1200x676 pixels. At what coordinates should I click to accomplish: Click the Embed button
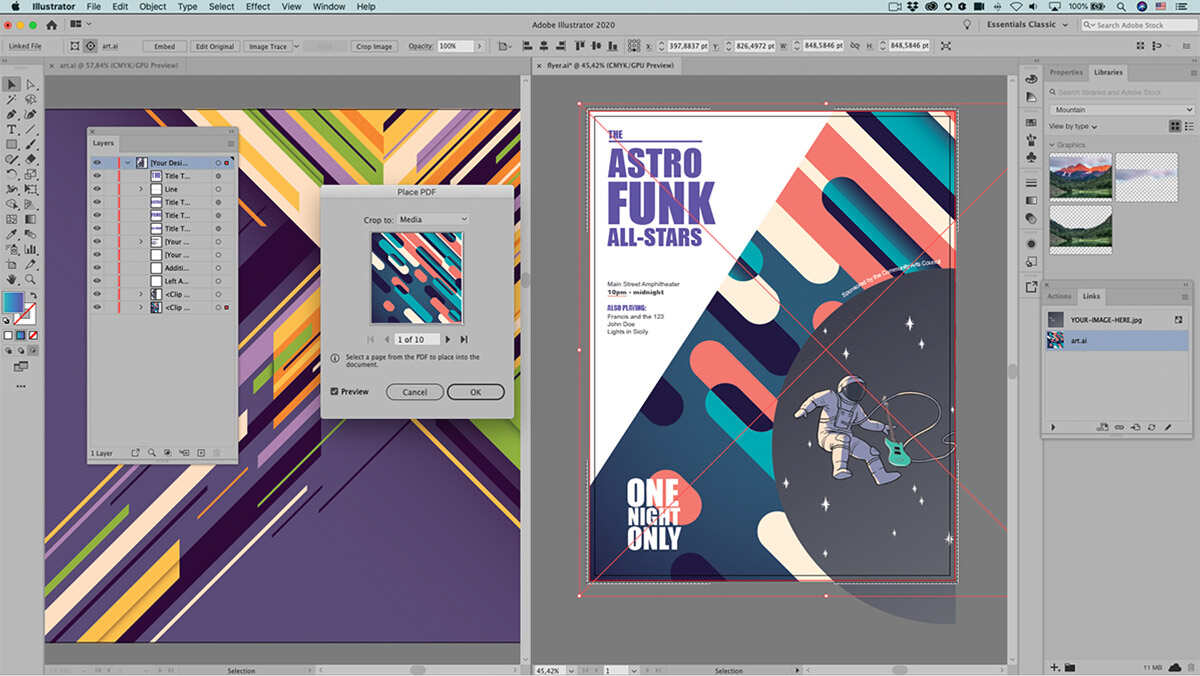pyautogui.click(x=163, y=46)
